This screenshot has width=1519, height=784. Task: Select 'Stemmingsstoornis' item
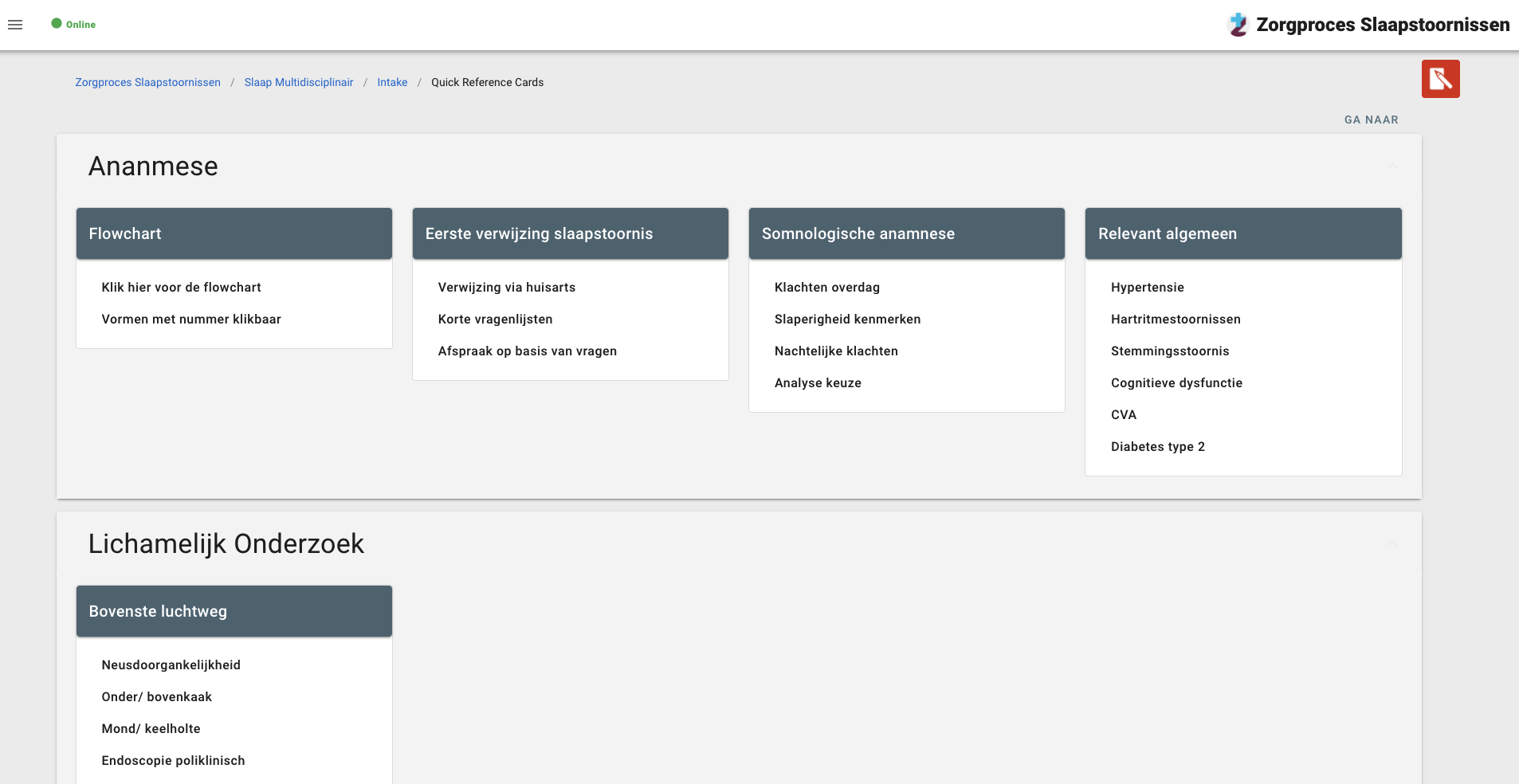[x=1170, y=351]
